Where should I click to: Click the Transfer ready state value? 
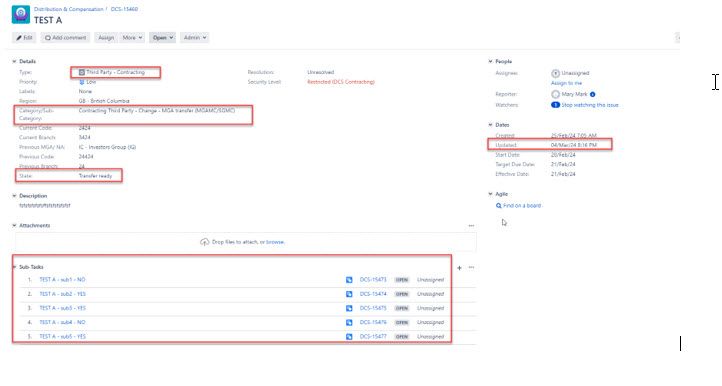[95, 176]
